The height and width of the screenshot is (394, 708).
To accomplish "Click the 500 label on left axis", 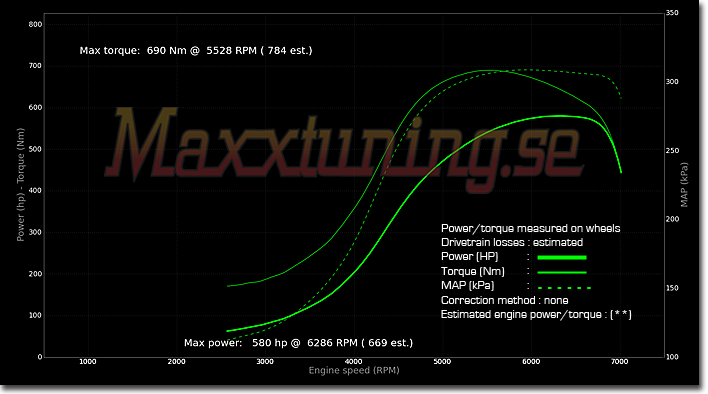I will pos(35,149).
